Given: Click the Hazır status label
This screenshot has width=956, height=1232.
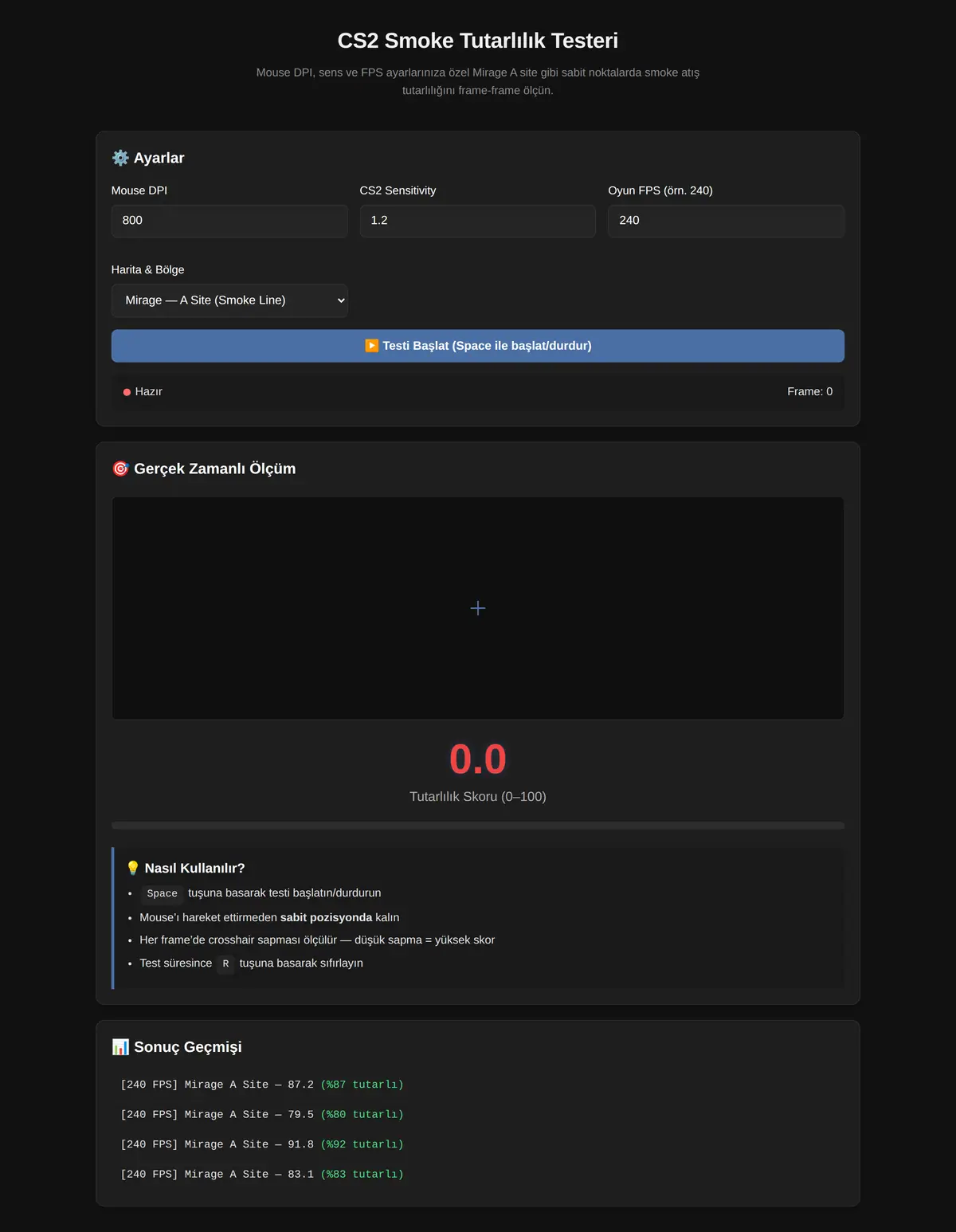Looking at the screenshot, I should [149, 391].
